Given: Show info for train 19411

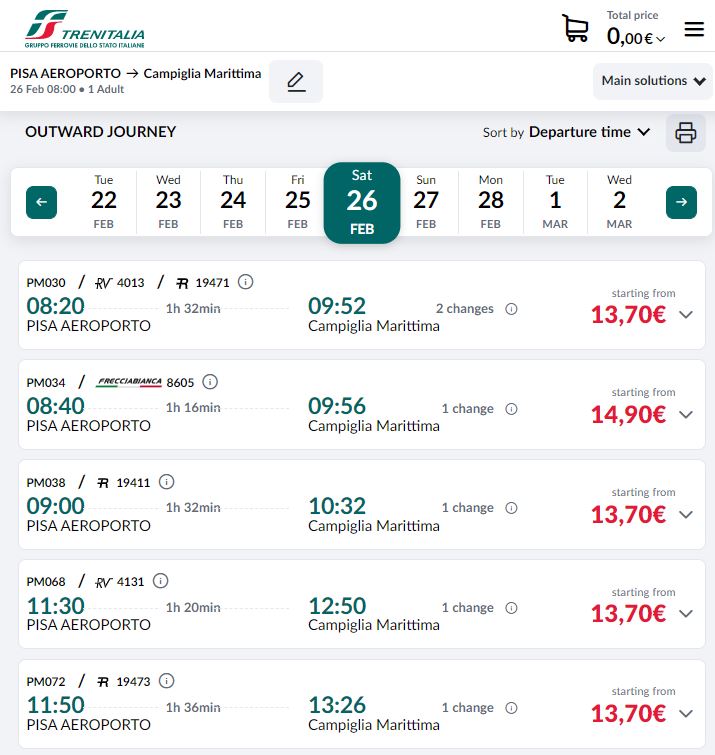Looking at the screenshot, I should 166,482.
